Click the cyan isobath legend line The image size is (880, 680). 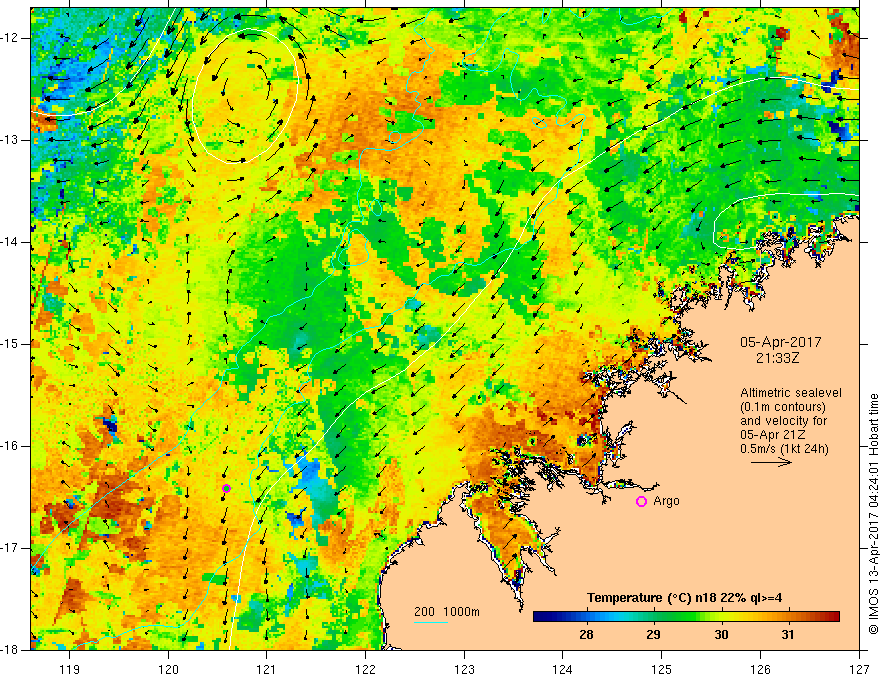(x=430, y=622)
